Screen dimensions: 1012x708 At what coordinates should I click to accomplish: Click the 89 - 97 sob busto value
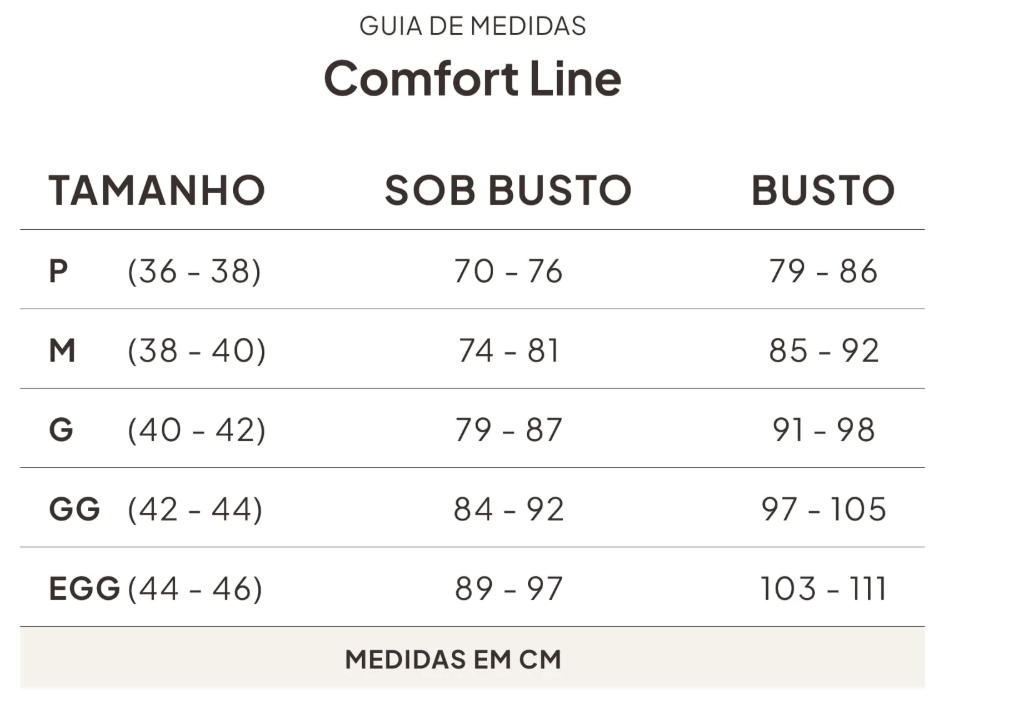click(x=508, y=589)
